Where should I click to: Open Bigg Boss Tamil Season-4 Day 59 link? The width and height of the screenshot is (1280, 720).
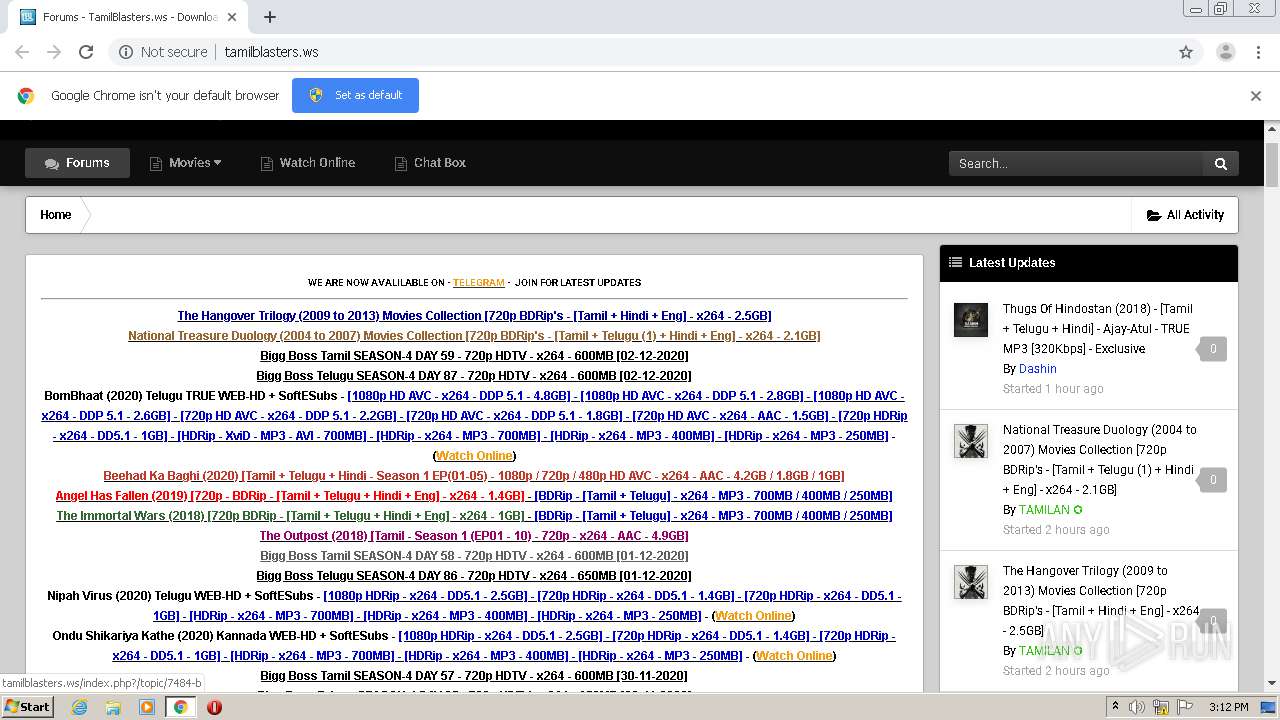474,356
